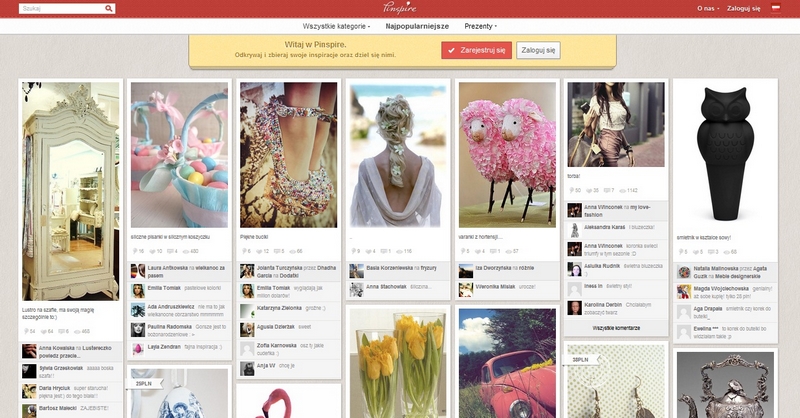Viewport: 800px width, 418px height.
Task: Click the red Zarejestruj się button
Action: pos(477,50)
